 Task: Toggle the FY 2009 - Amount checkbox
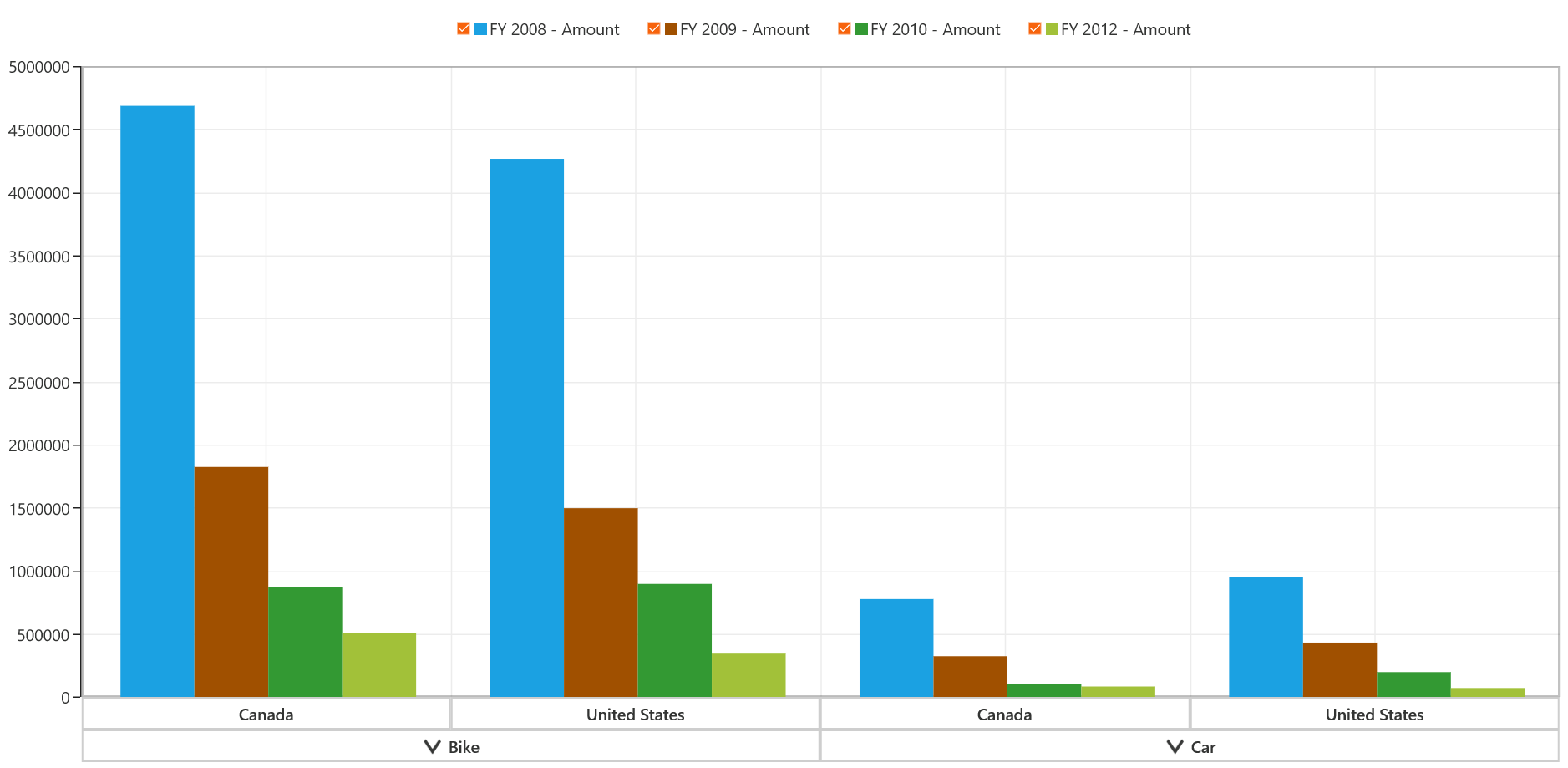point(654,29)
